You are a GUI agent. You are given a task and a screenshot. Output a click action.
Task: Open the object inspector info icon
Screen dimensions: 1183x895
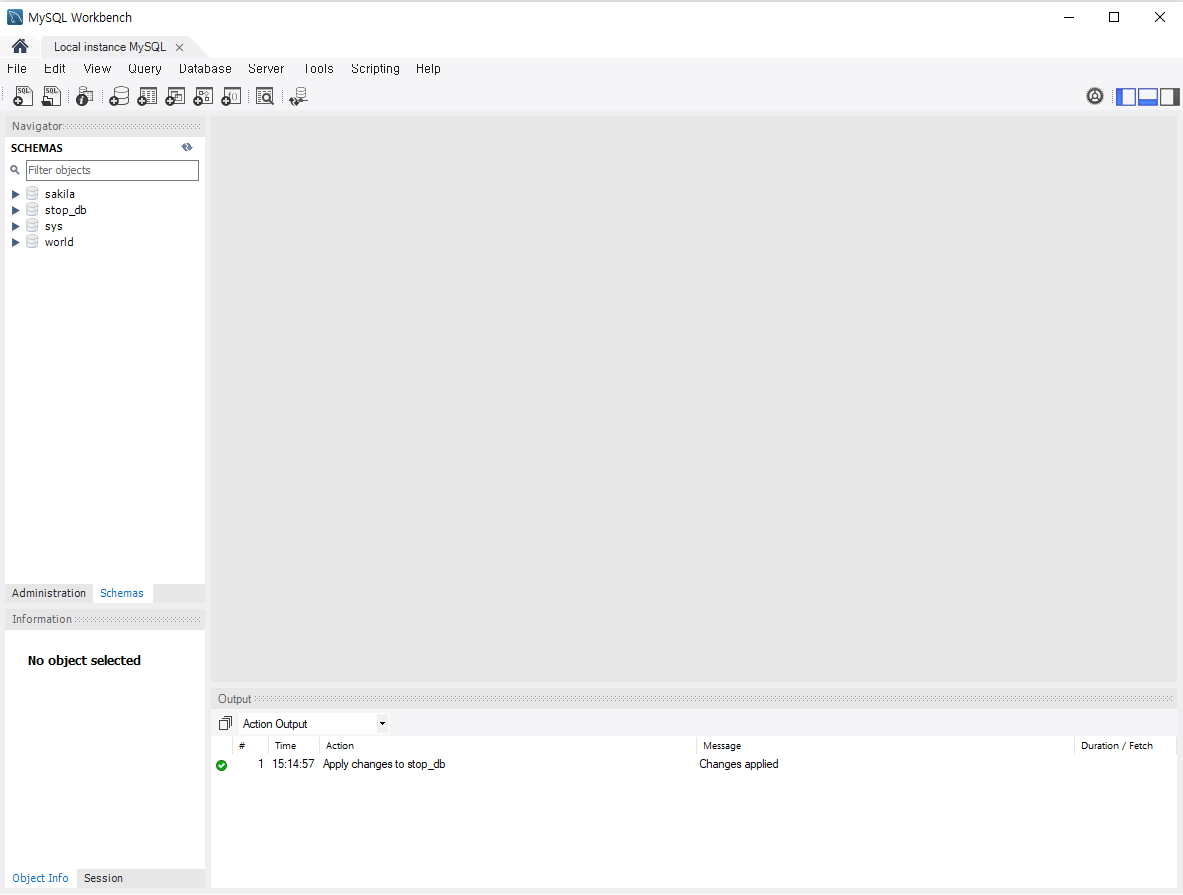(x=84, y=96)
